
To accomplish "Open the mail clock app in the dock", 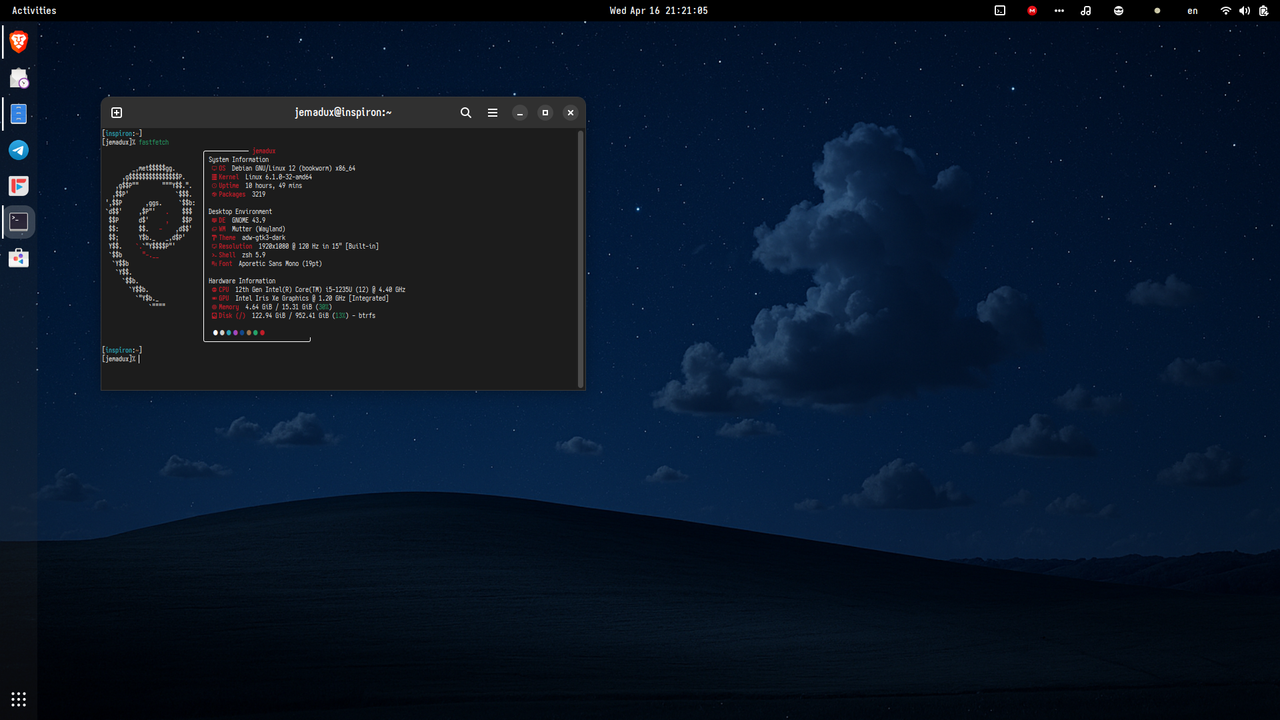I will [19, 78].
